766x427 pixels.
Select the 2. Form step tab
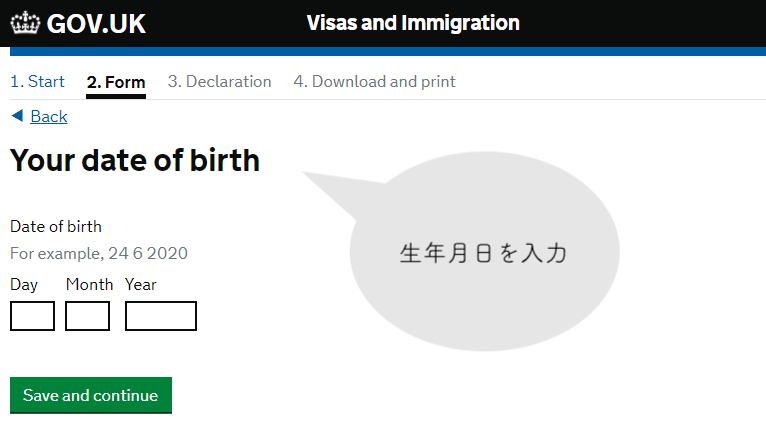tap(116, 83)
